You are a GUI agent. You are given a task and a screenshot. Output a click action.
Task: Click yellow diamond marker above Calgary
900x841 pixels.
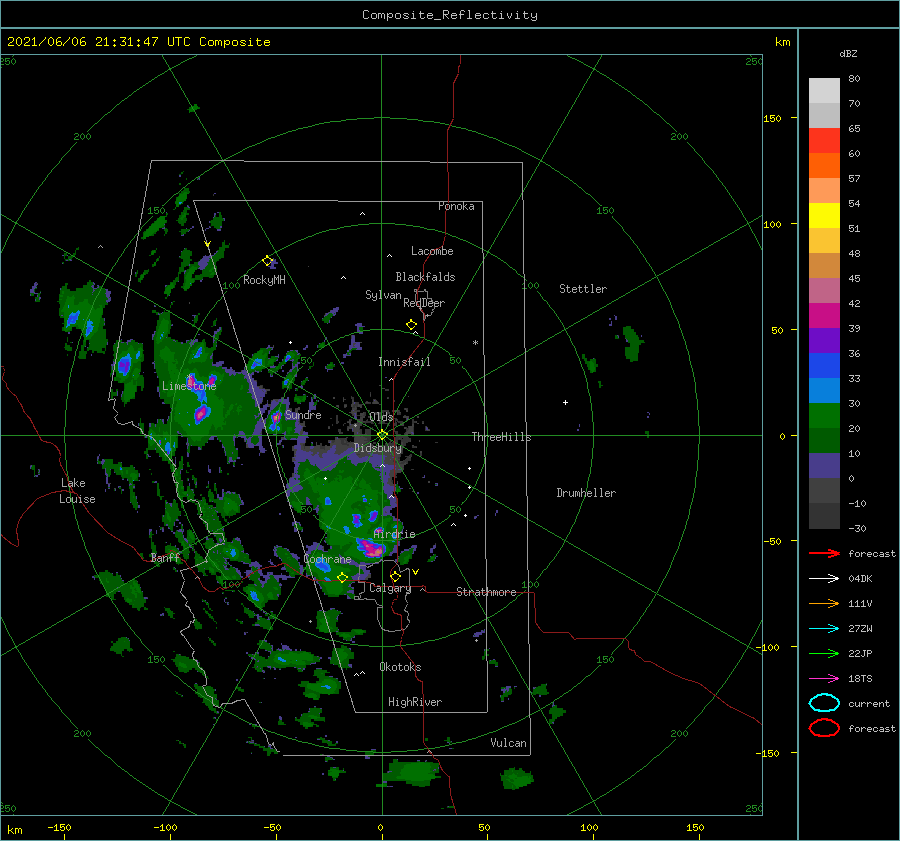click(395, 576)
